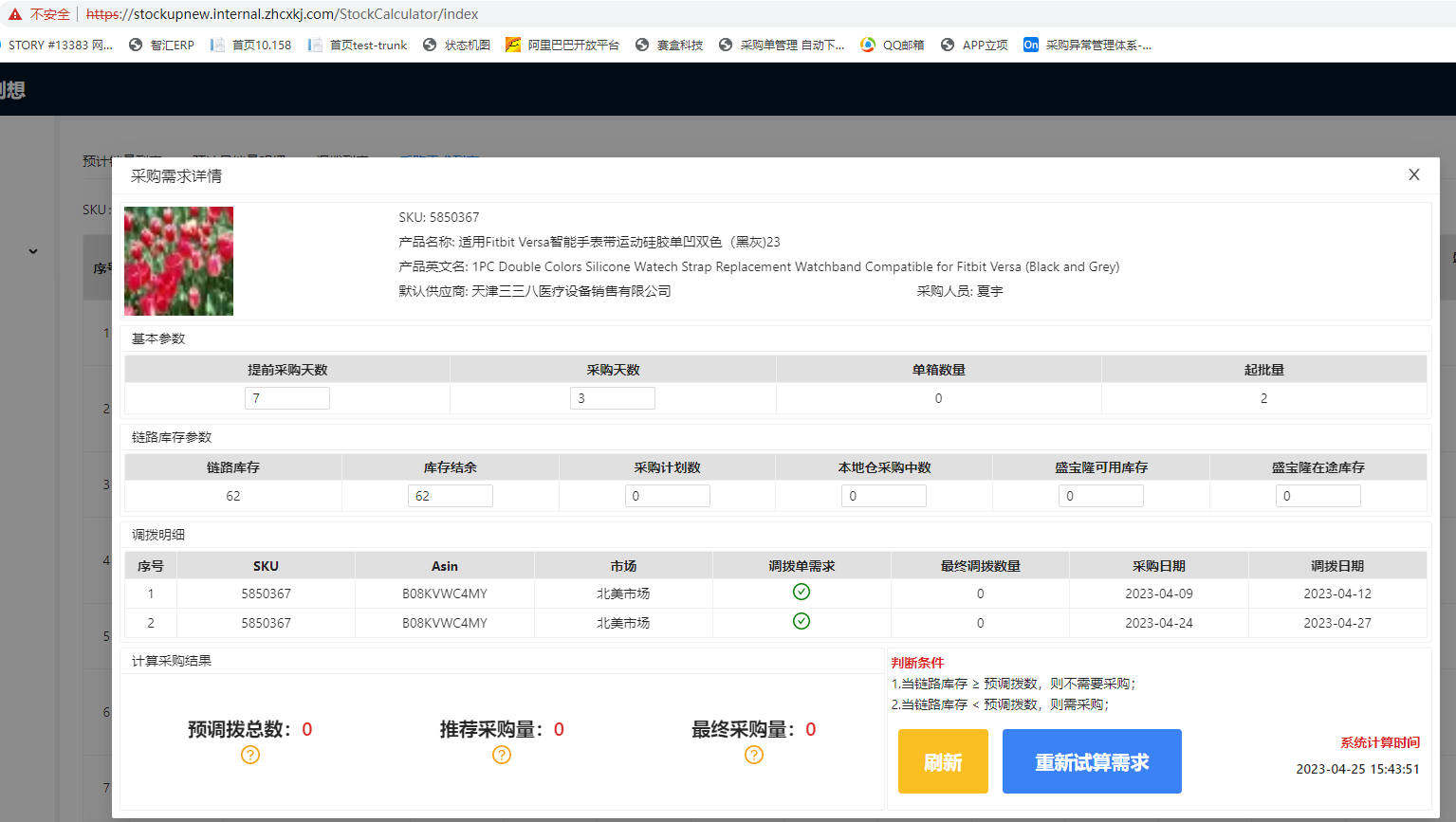This screenshot has height=822, width=1456.
Task: Click the timestamp 2023-04-25 15:43:51
Action: [x=1357, y=769]
